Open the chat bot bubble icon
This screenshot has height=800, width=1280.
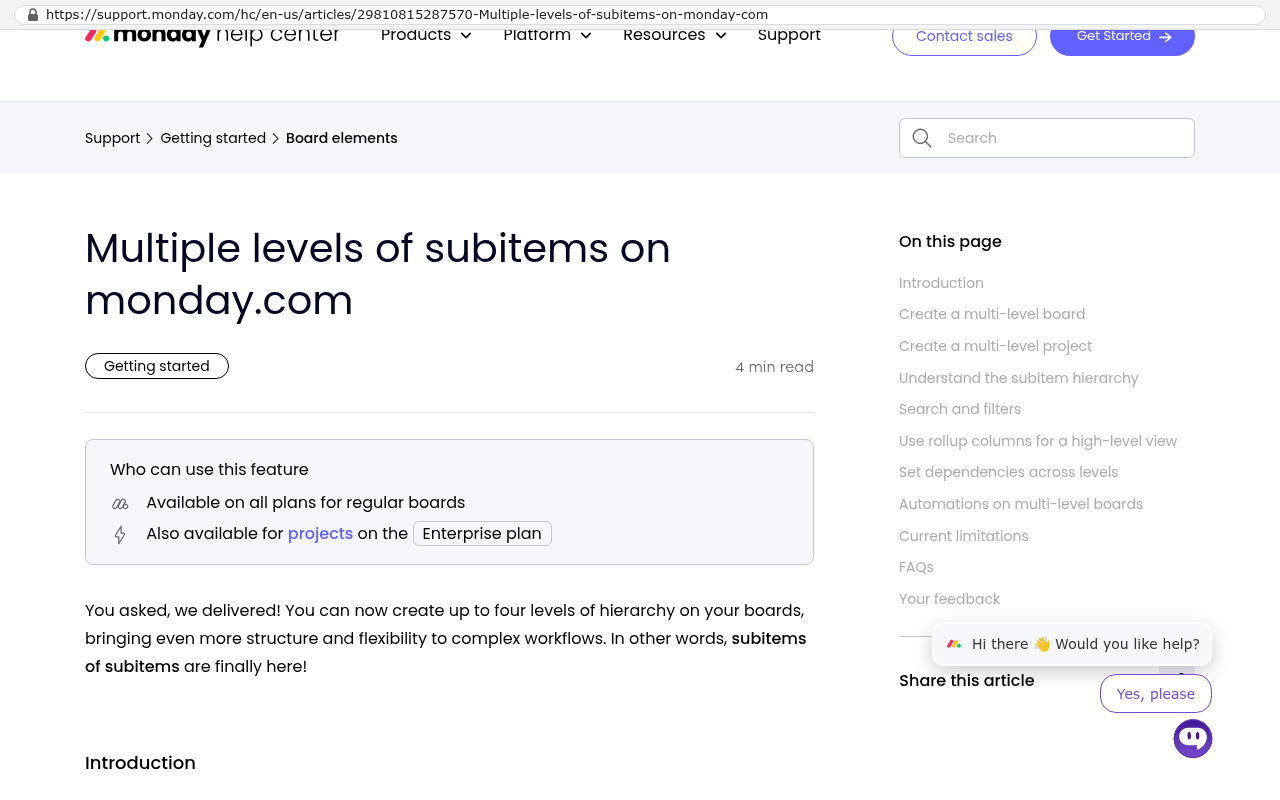pyautogui.click(x=1193, y=739)
